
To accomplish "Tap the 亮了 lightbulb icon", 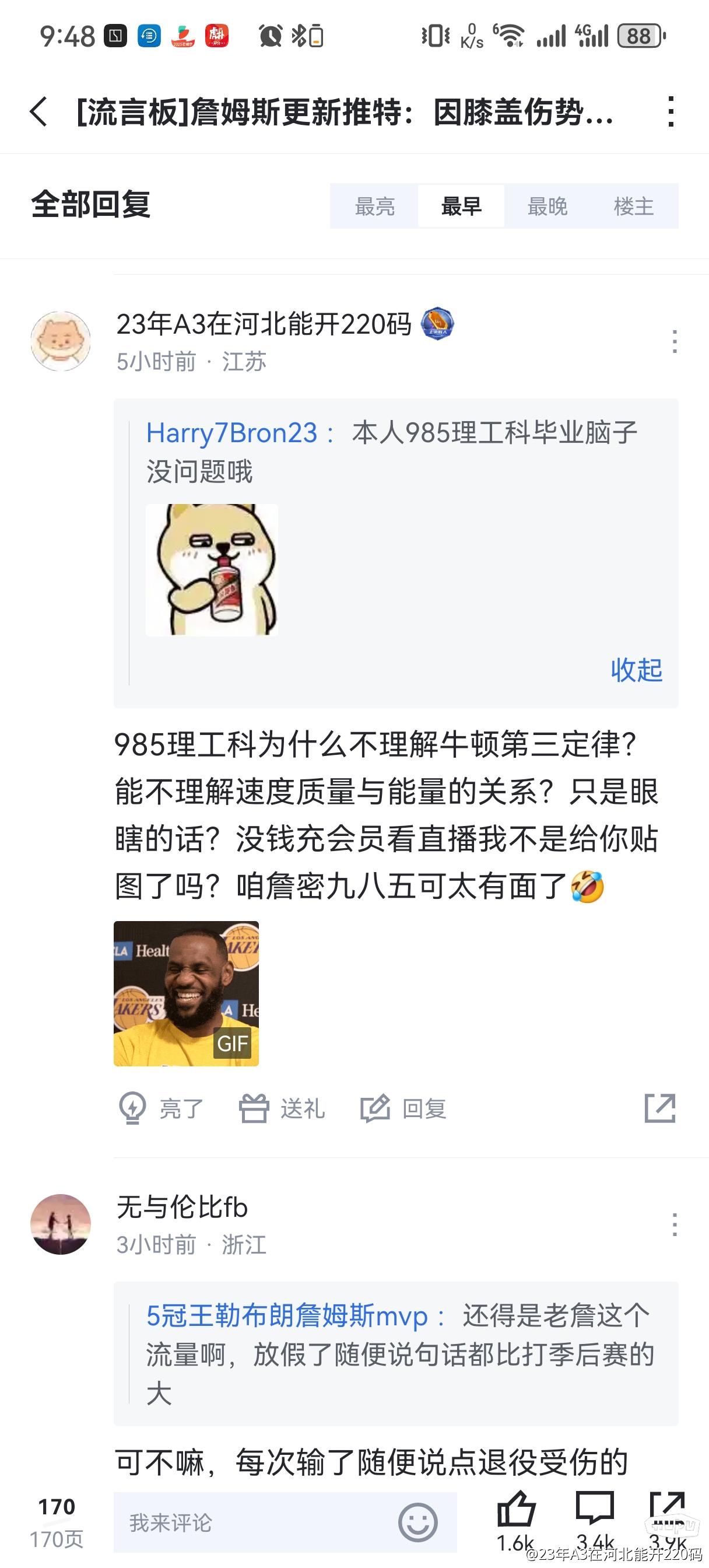I will [x=132, y=1108].
